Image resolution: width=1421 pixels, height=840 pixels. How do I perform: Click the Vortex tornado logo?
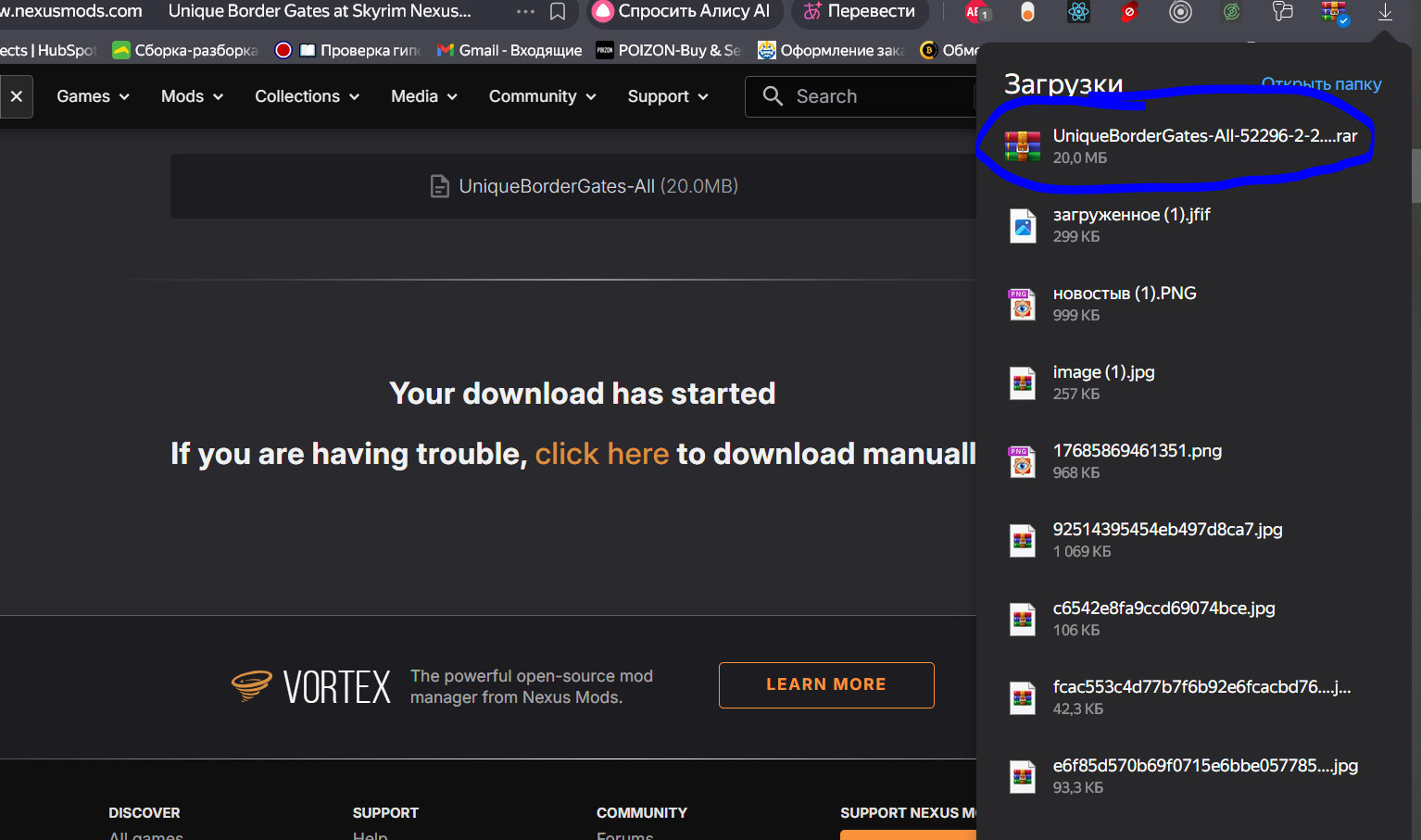251,685
